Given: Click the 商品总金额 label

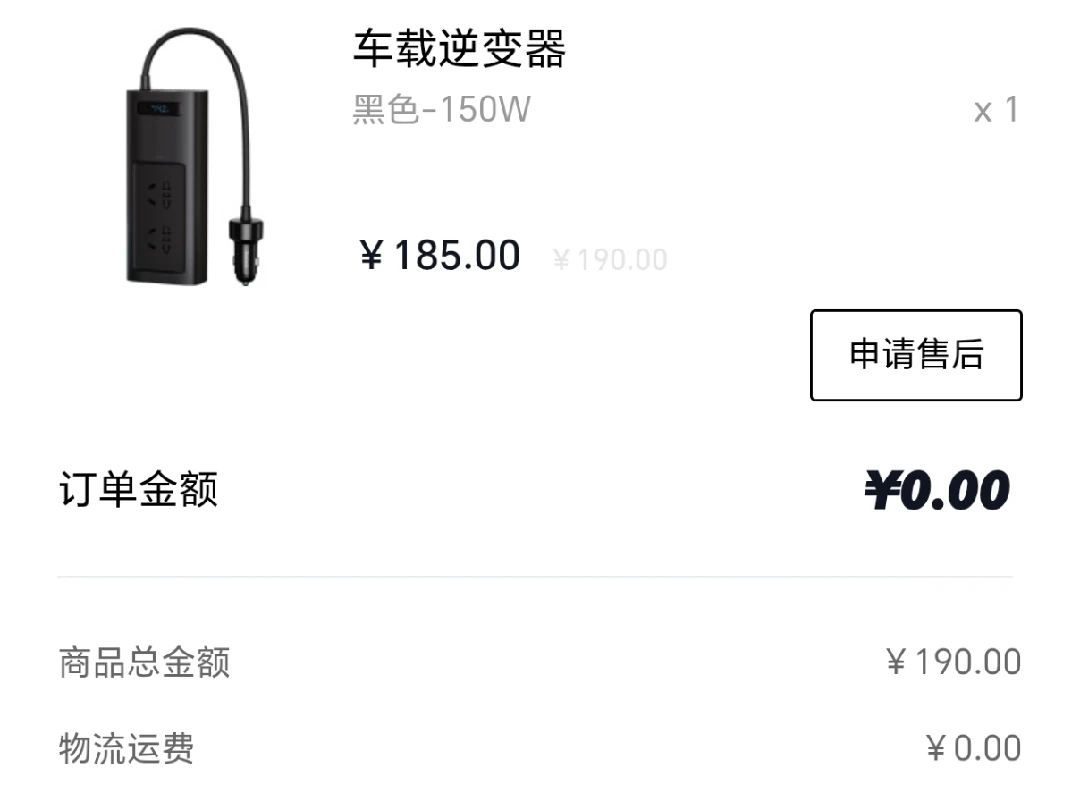Looking at the screenshot, I should click(144, 663).
